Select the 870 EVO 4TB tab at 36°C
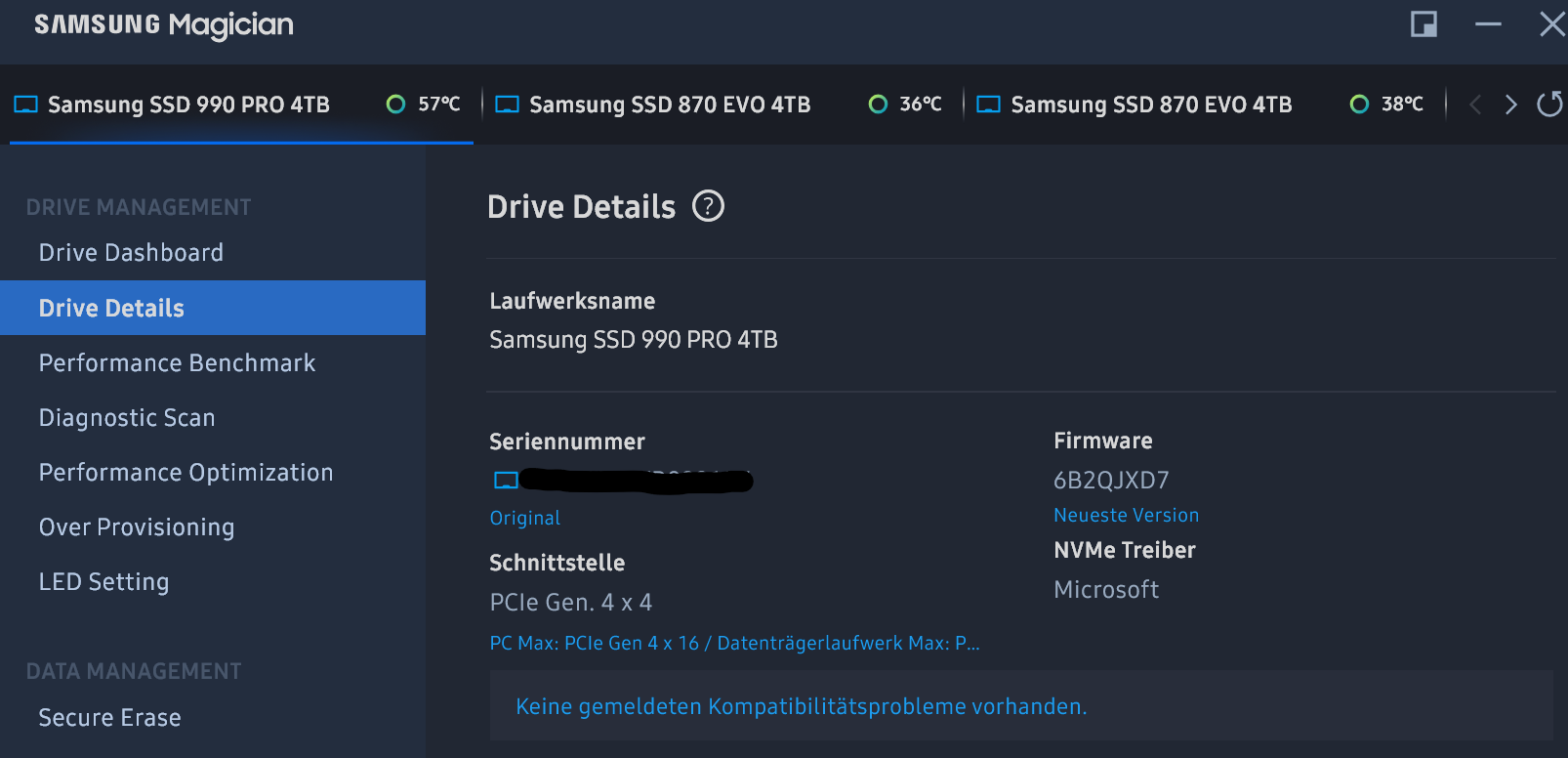Image resolution: width=1568 pixels, height=758 pixels. 720,105
